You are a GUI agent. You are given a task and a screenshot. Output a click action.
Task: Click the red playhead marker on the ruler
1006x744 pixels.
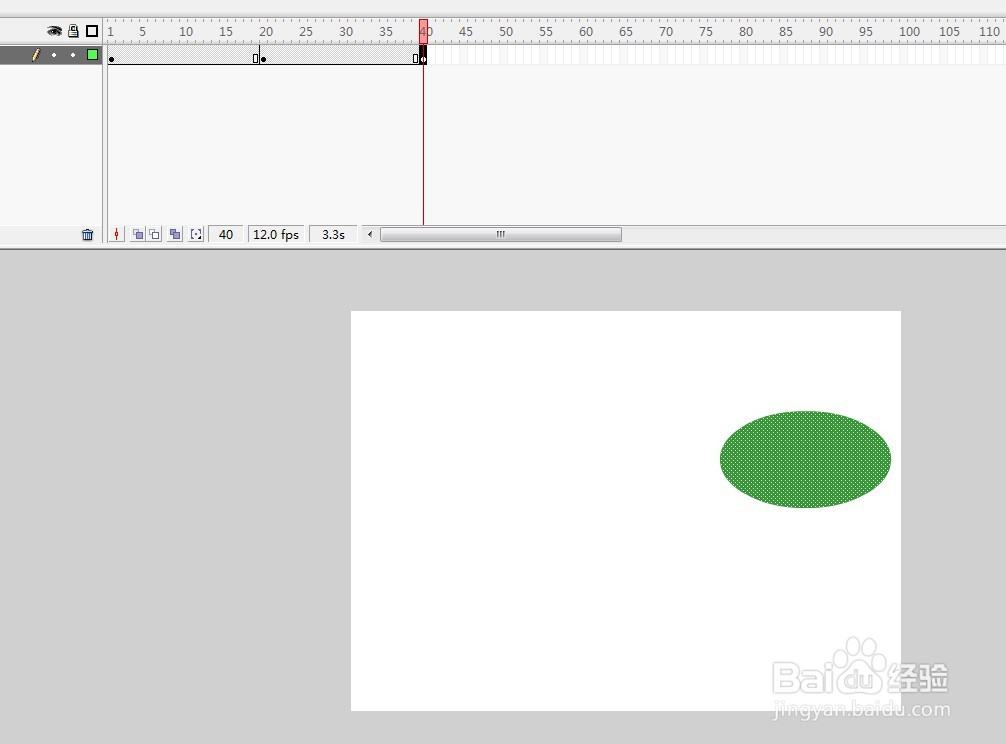pos(423,31)
